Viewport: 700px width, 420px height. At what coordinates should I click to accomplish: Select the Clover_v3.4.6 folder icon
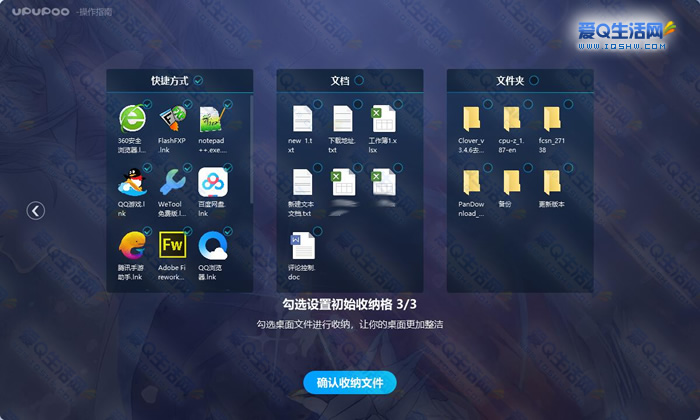471,119
